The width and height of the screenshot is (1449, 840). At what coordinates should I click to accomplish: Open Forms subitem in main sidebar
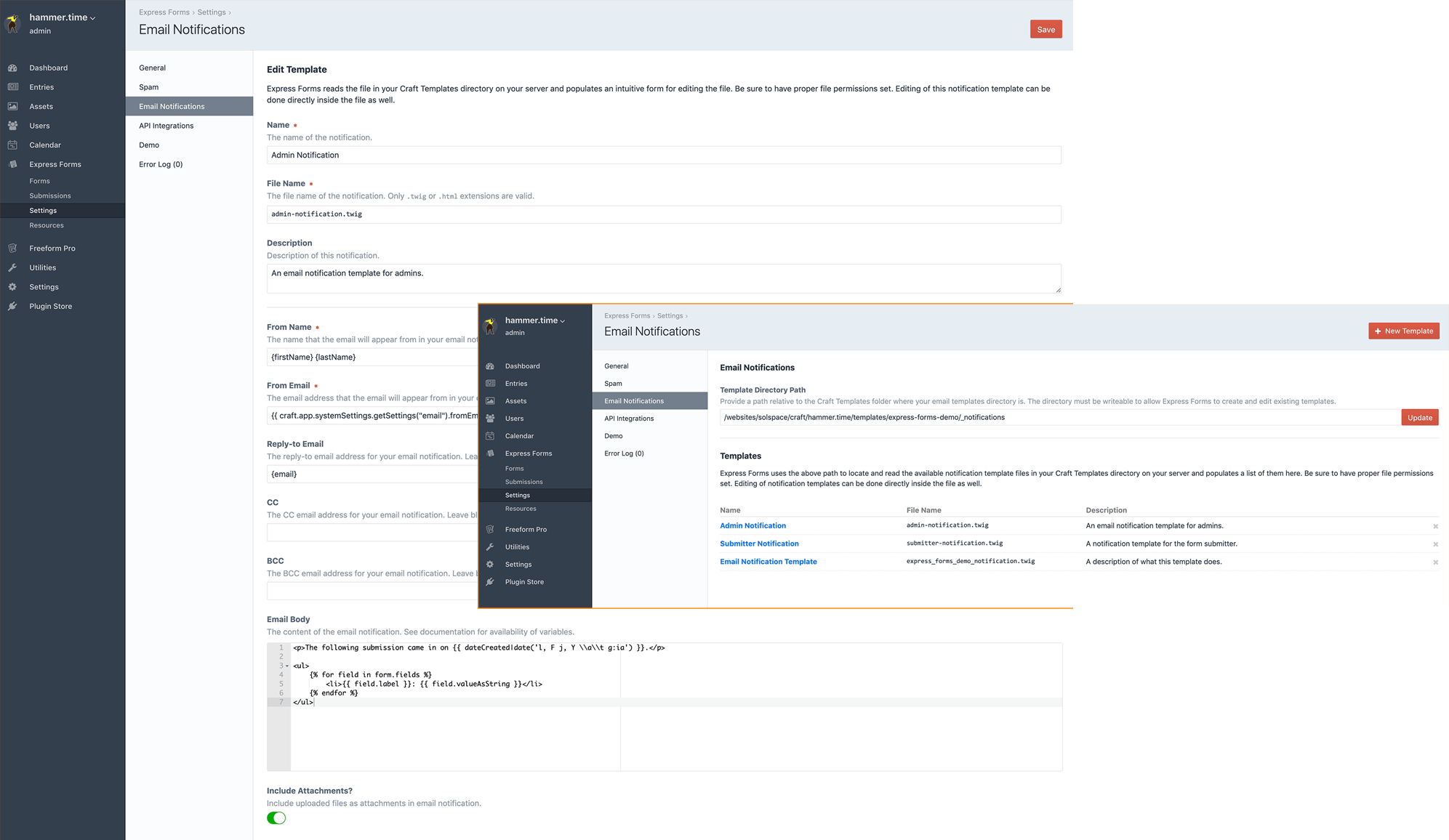pyautogui.click(x=39, y=181)
